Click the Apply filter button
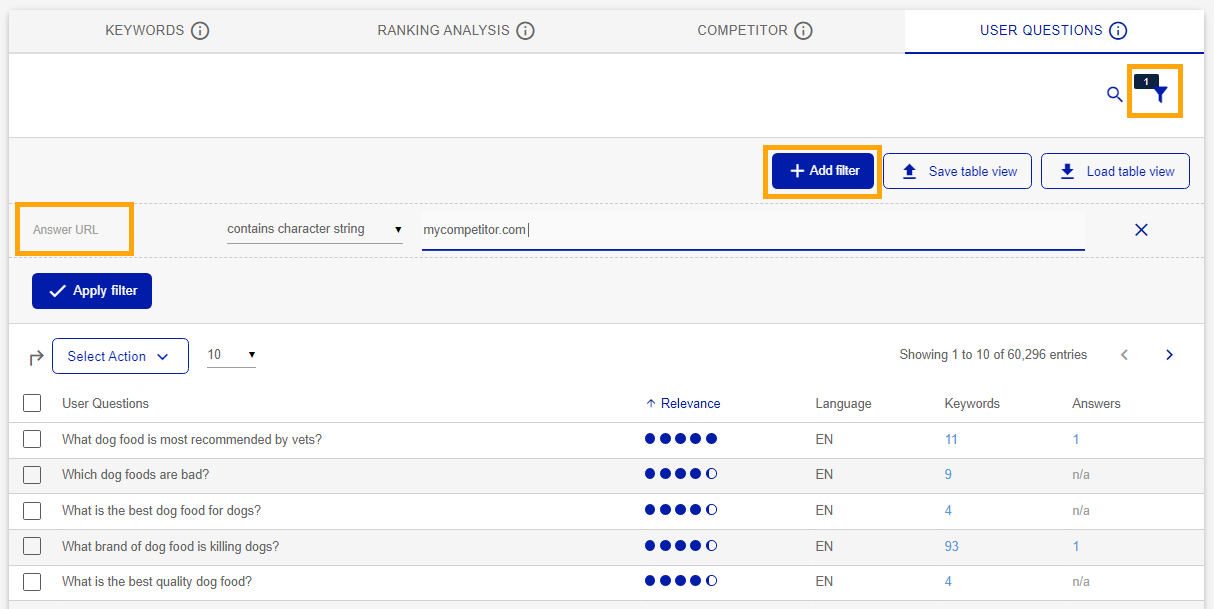Viewport: 1214px width, 609px height. click(x=92, y=291)
